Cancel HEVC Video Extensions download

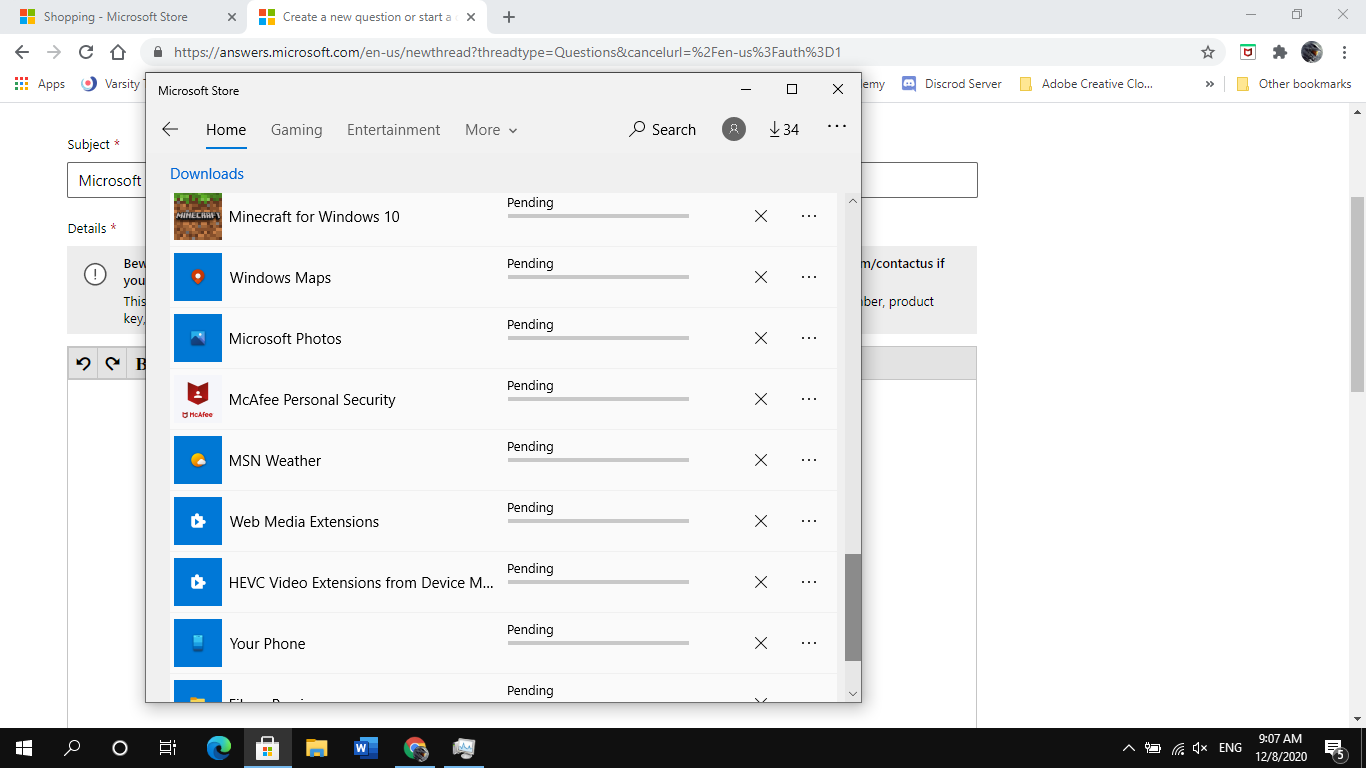click(761, 582)
